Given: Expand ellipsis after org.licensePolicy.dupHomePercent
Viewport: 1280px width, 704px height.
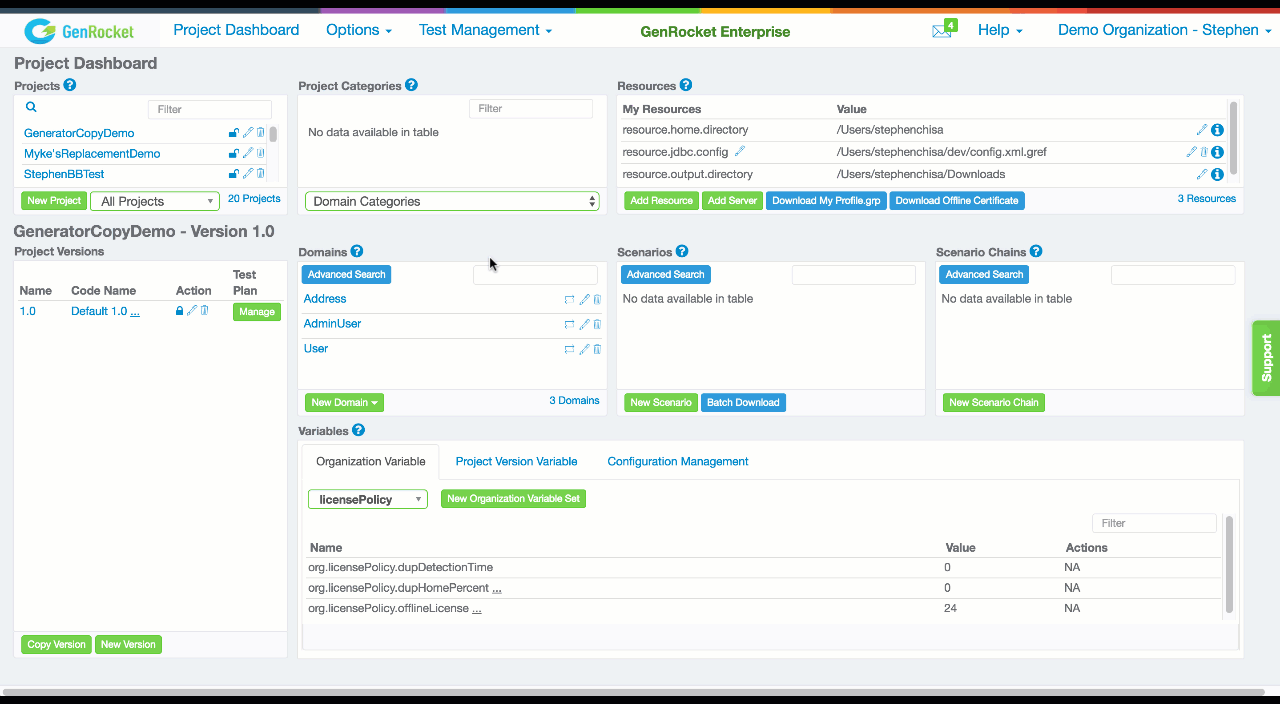Looking at the screenshot, I should click(x=497, y=588).
